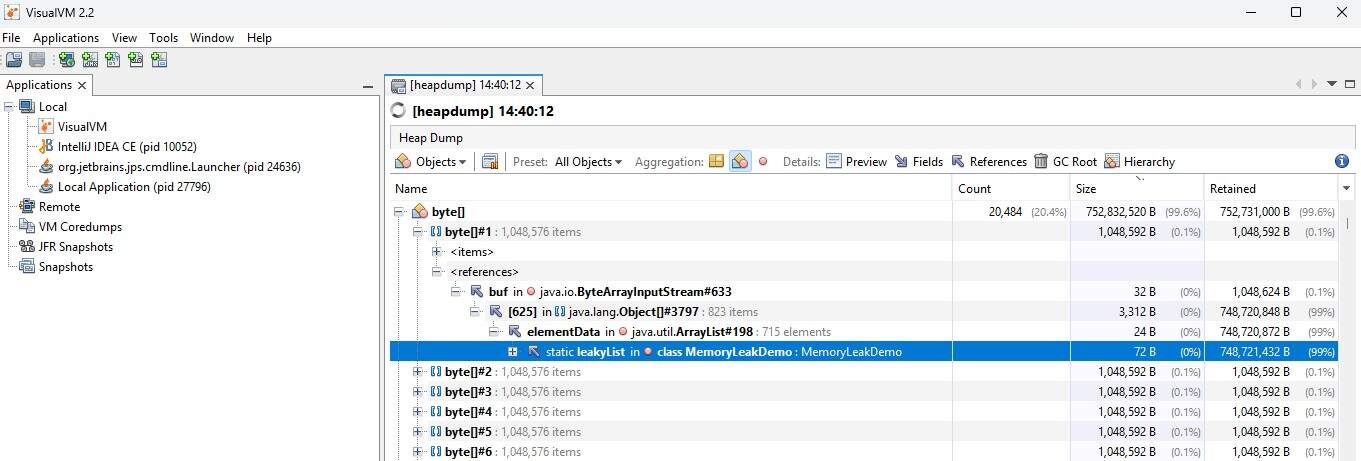Viewport: 1361px width, 461px height.
Task: Toggle the Preview details button
Action: click(x=856, y=161)
